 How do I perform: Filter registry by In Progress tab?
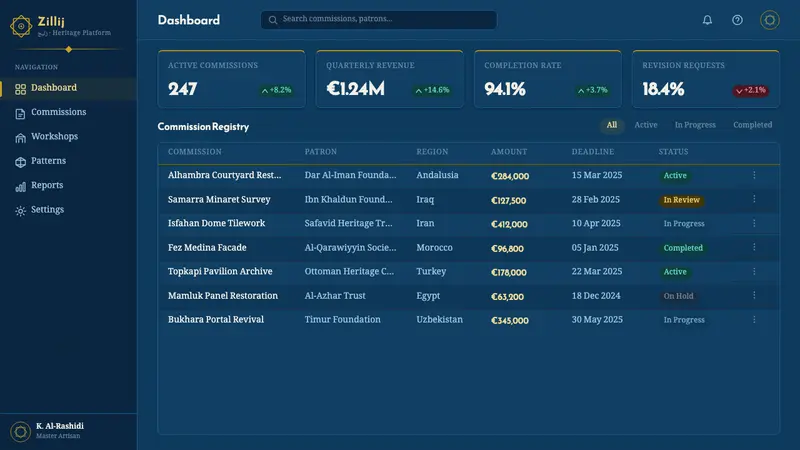tap(695, 125)
